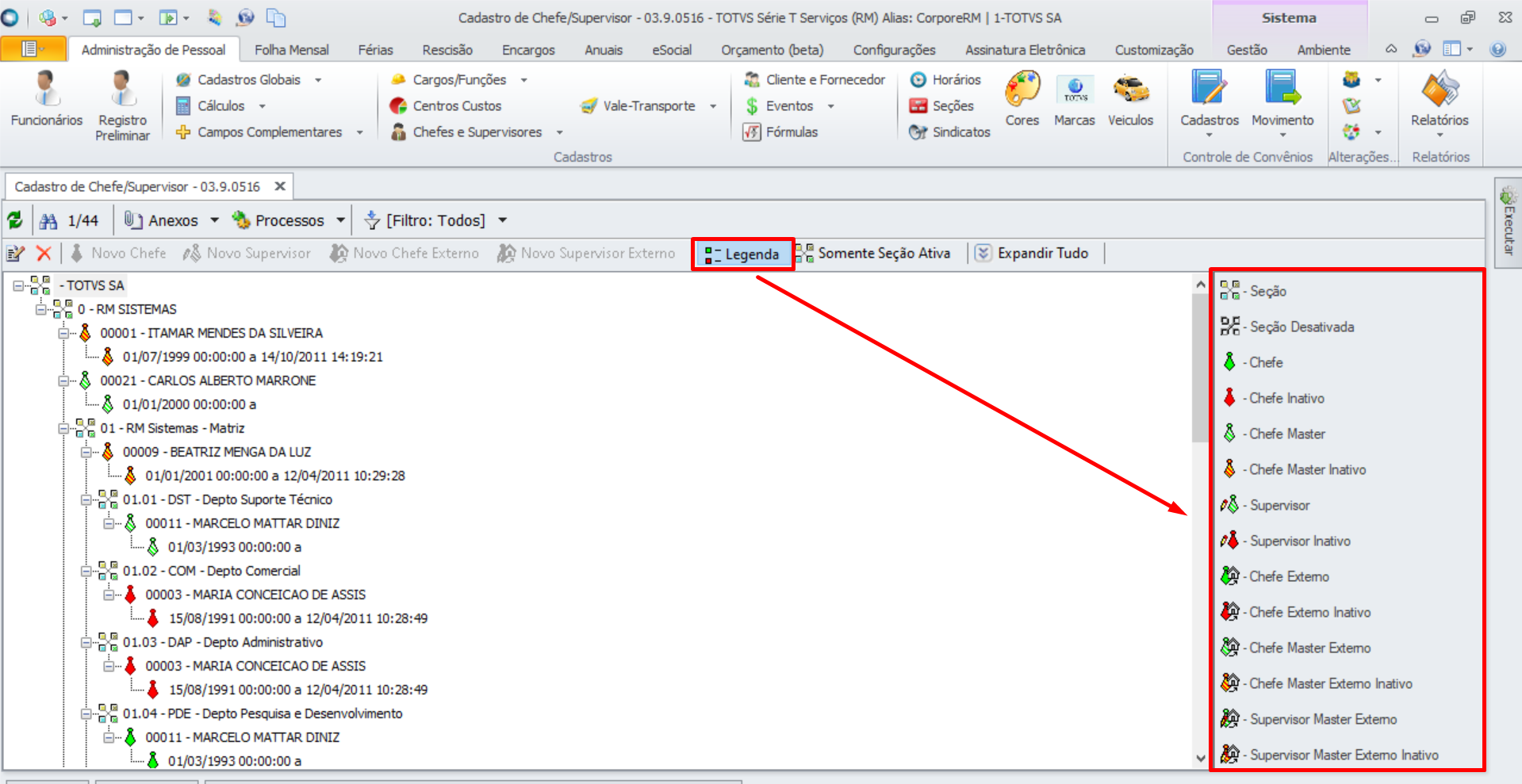Click the Supervisor legend icon

[1229, 505]
